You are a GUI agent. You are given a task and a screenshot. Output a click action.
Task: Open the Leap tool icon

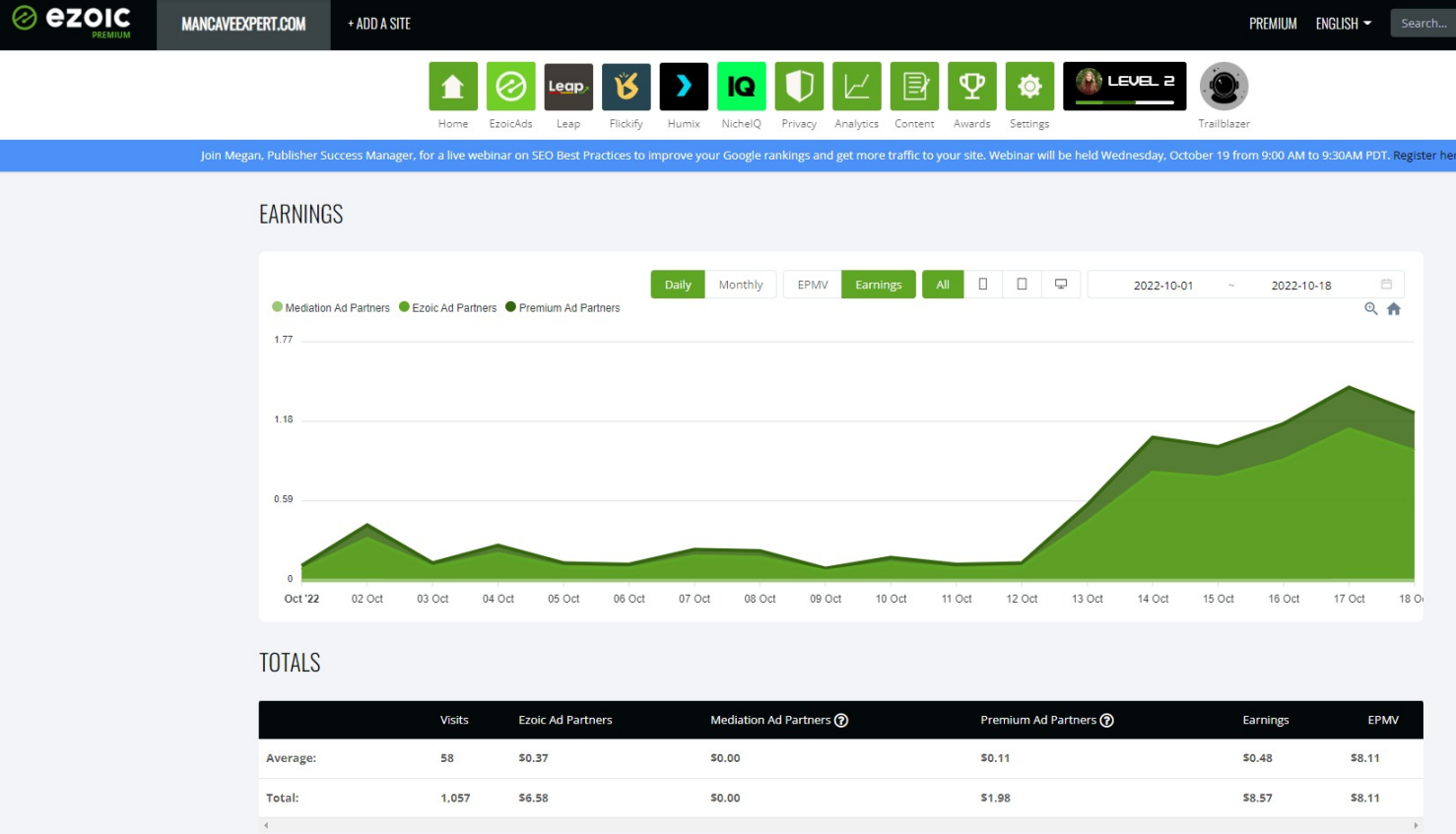tap(568, 87)
